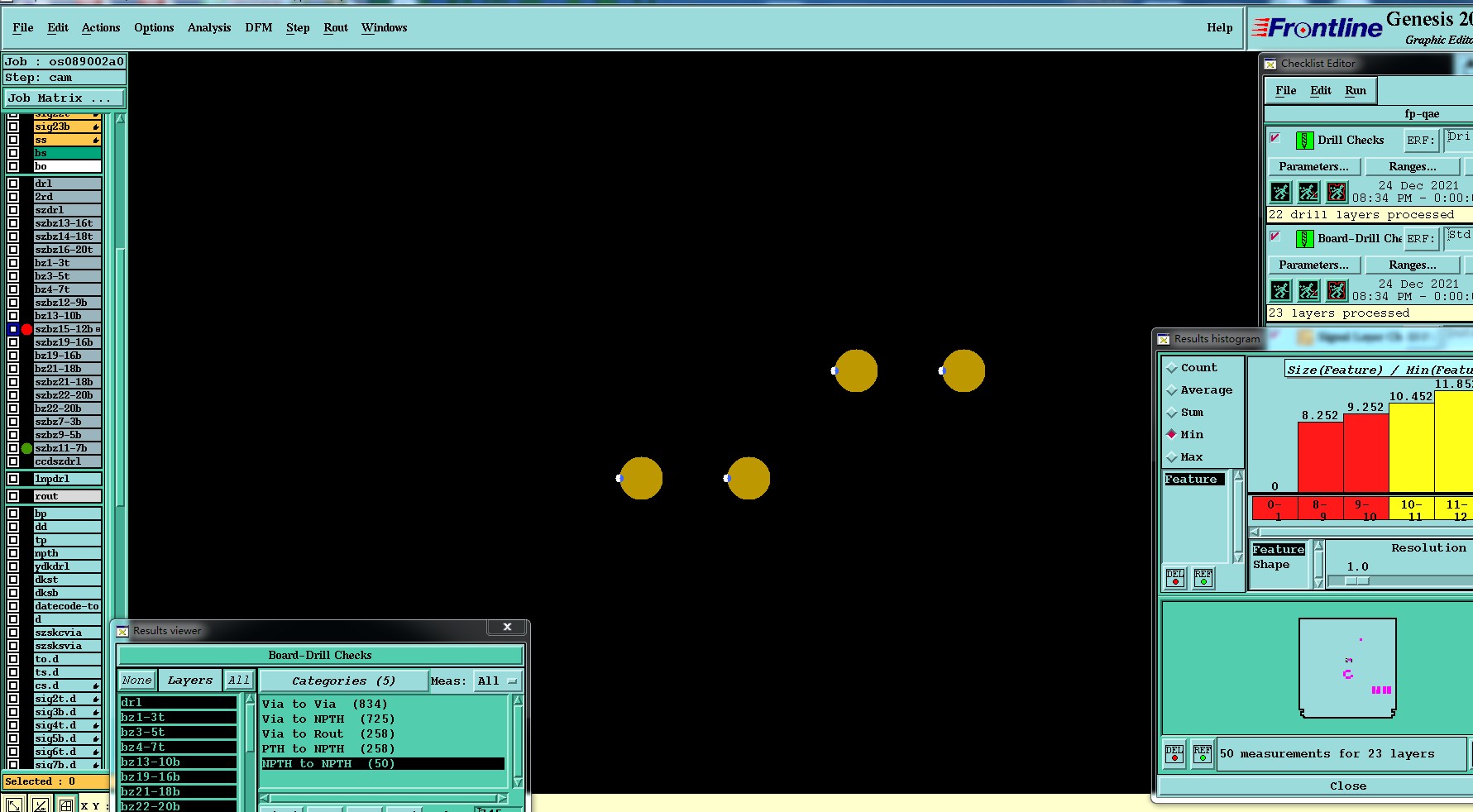Select Sum radio option in histogram

coord(1171,413)
